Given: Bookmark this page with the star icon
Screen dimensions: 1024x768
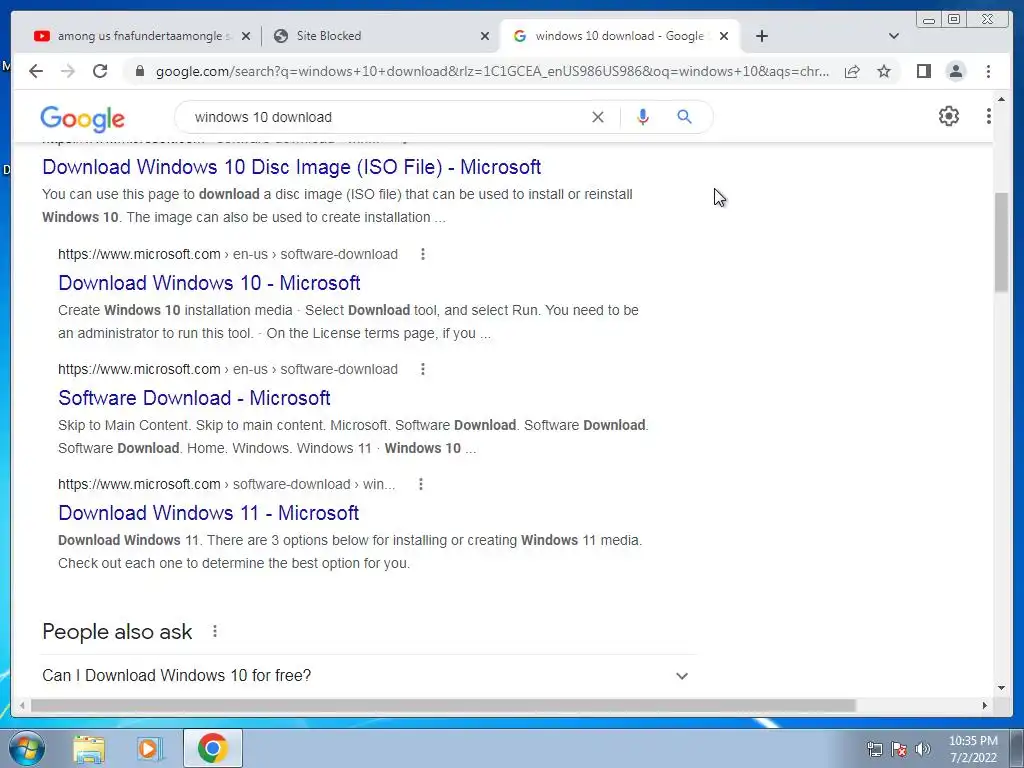Looking at the screenshot, I should pyautogui.click(x=884, y=71).
